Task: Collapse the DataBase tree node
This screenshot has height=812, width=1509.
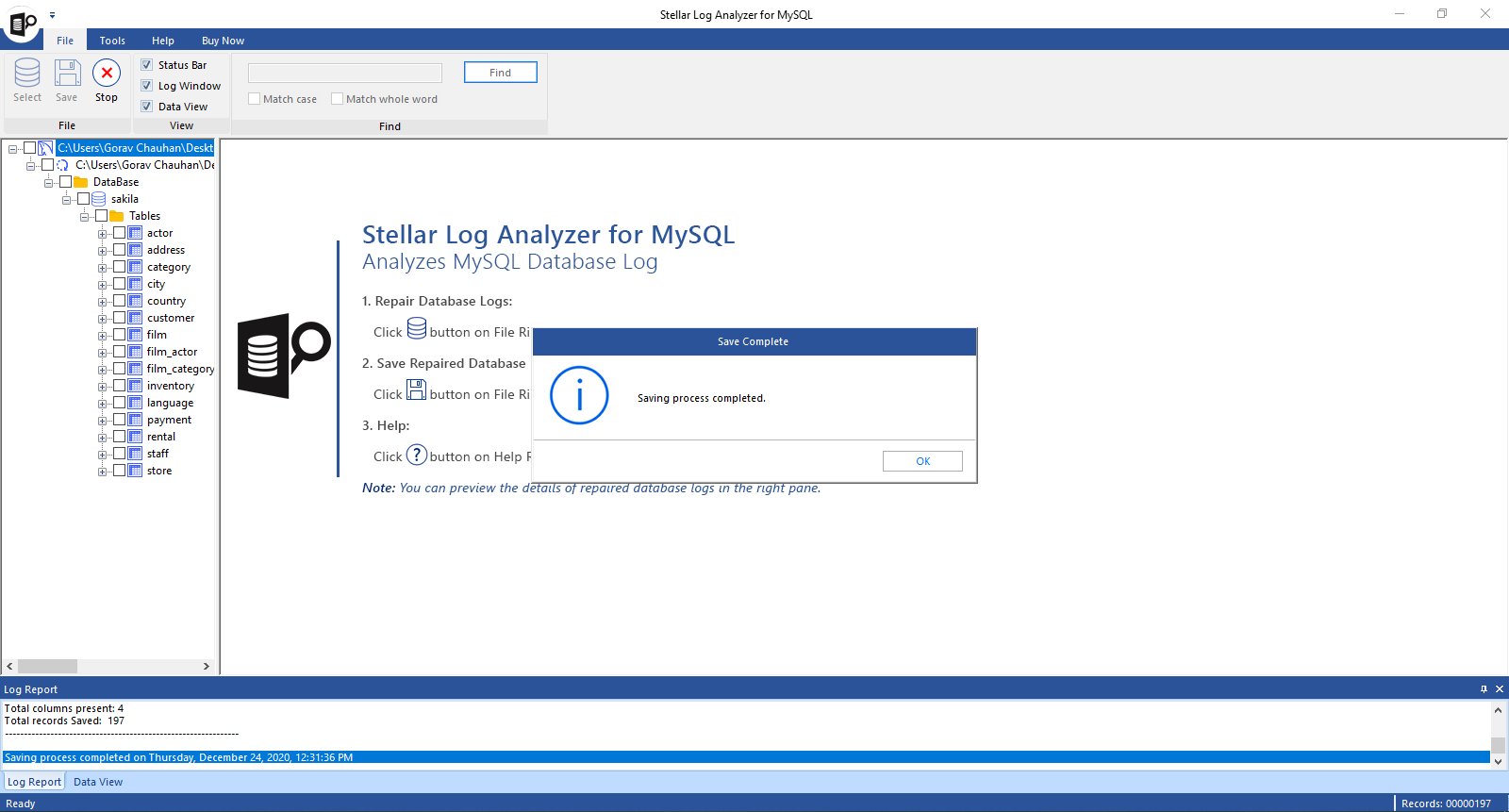Action: tap(49, 183)
